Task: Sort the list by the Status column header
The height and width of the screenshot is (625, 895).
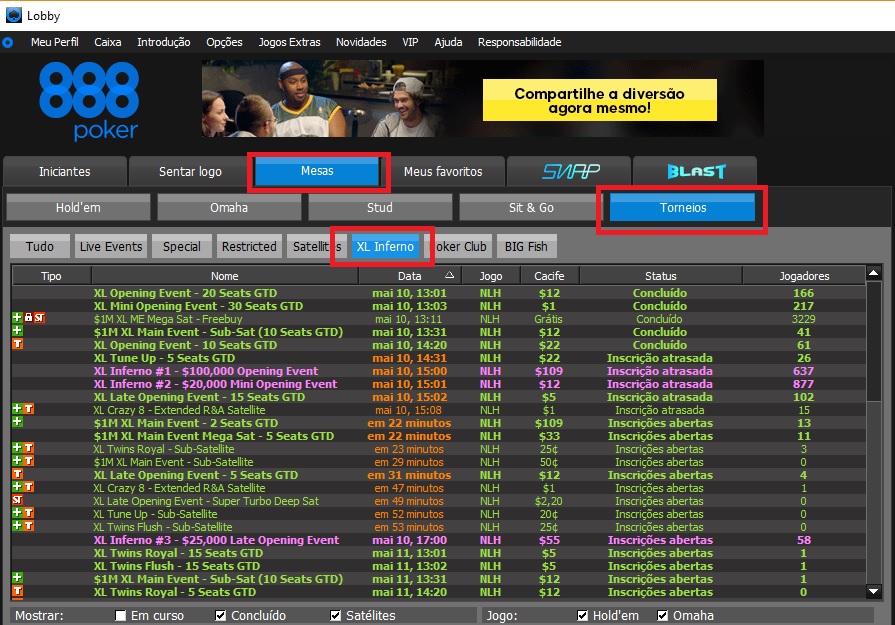Action: (x=660, y=276)
